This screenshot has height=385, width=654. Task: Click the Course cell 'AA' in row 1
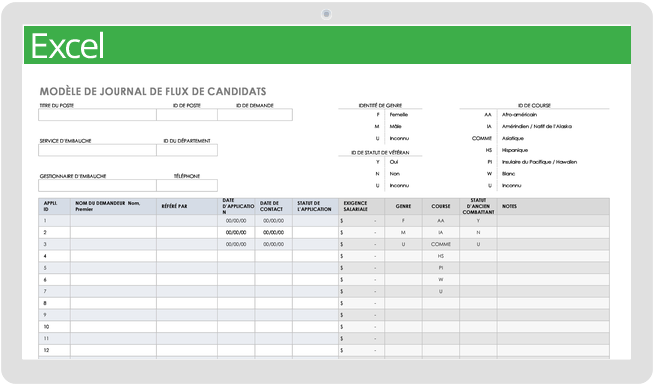click(441, 221)
